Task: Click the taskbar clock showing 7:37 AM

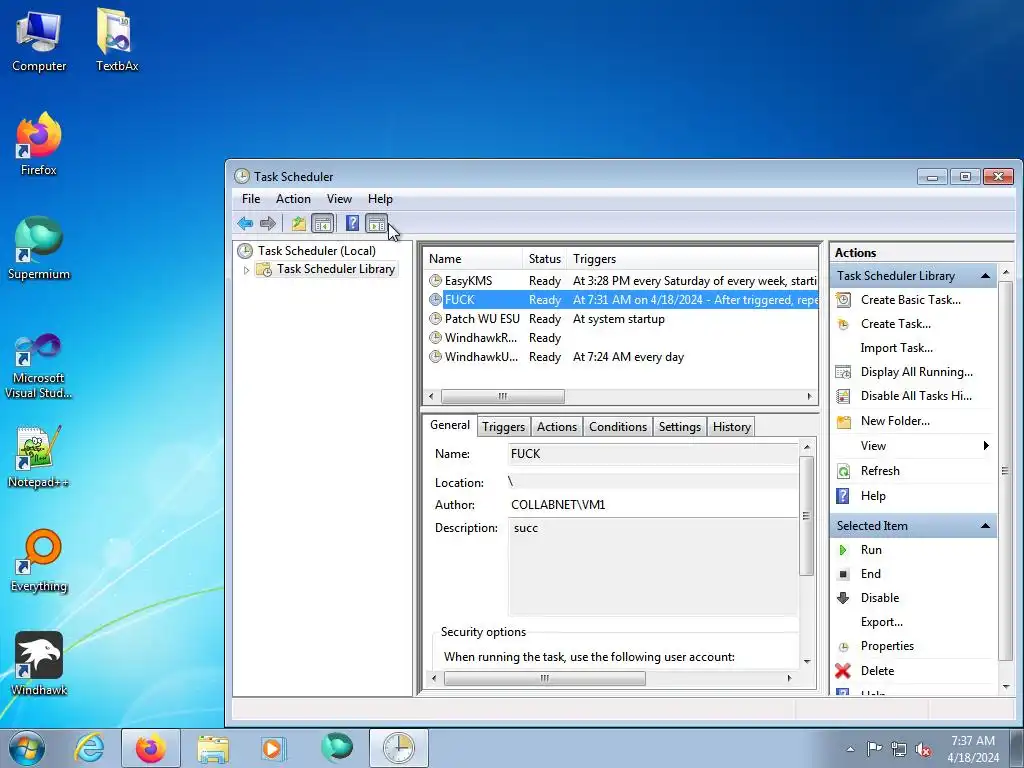Action: (973, 749)
